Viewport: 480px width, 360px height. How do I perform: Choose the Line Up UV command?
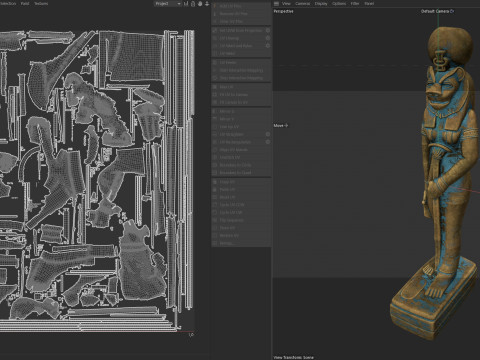click(x=241, y=127)
